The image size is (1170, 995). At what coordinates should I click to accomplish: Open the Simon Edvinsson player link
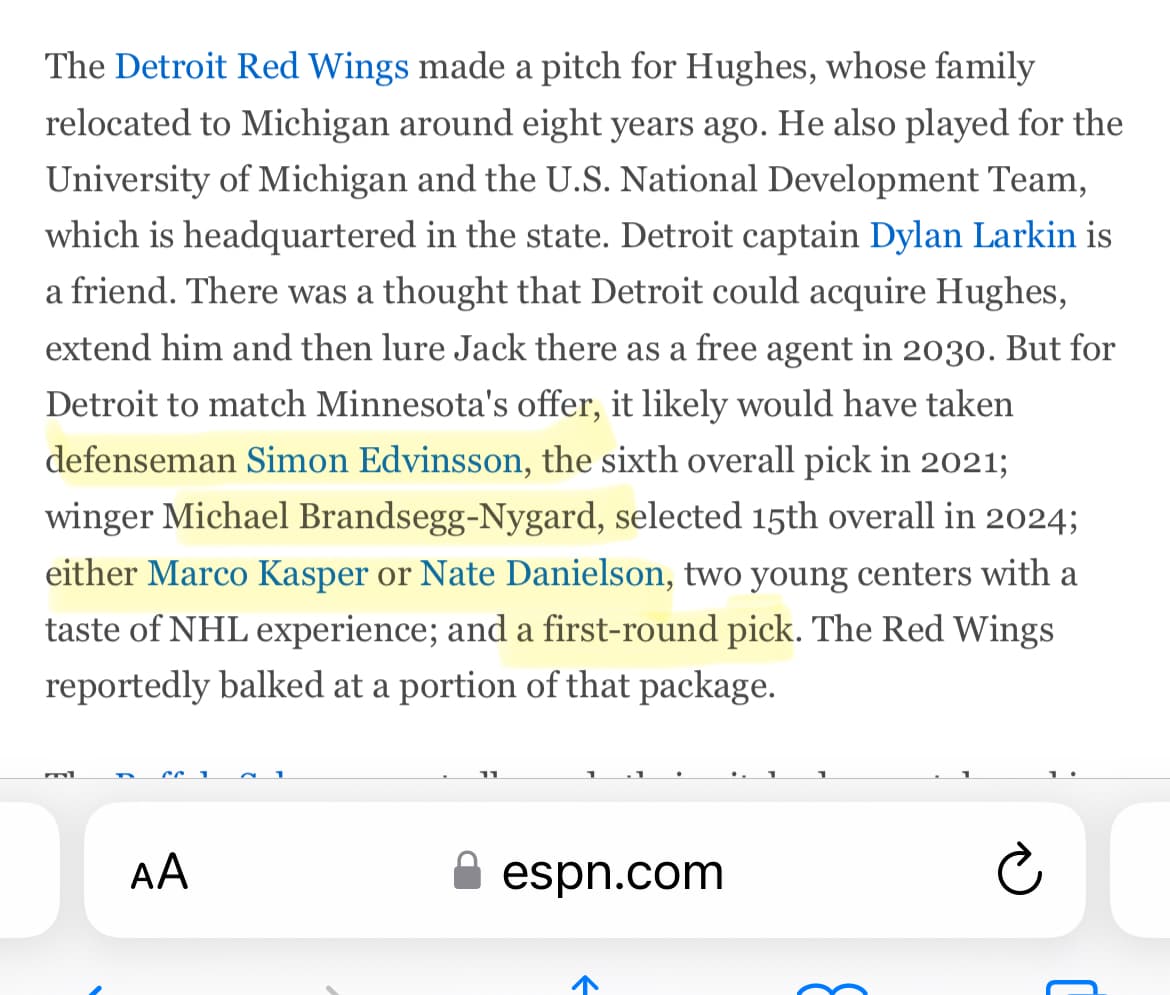(384, 460)
